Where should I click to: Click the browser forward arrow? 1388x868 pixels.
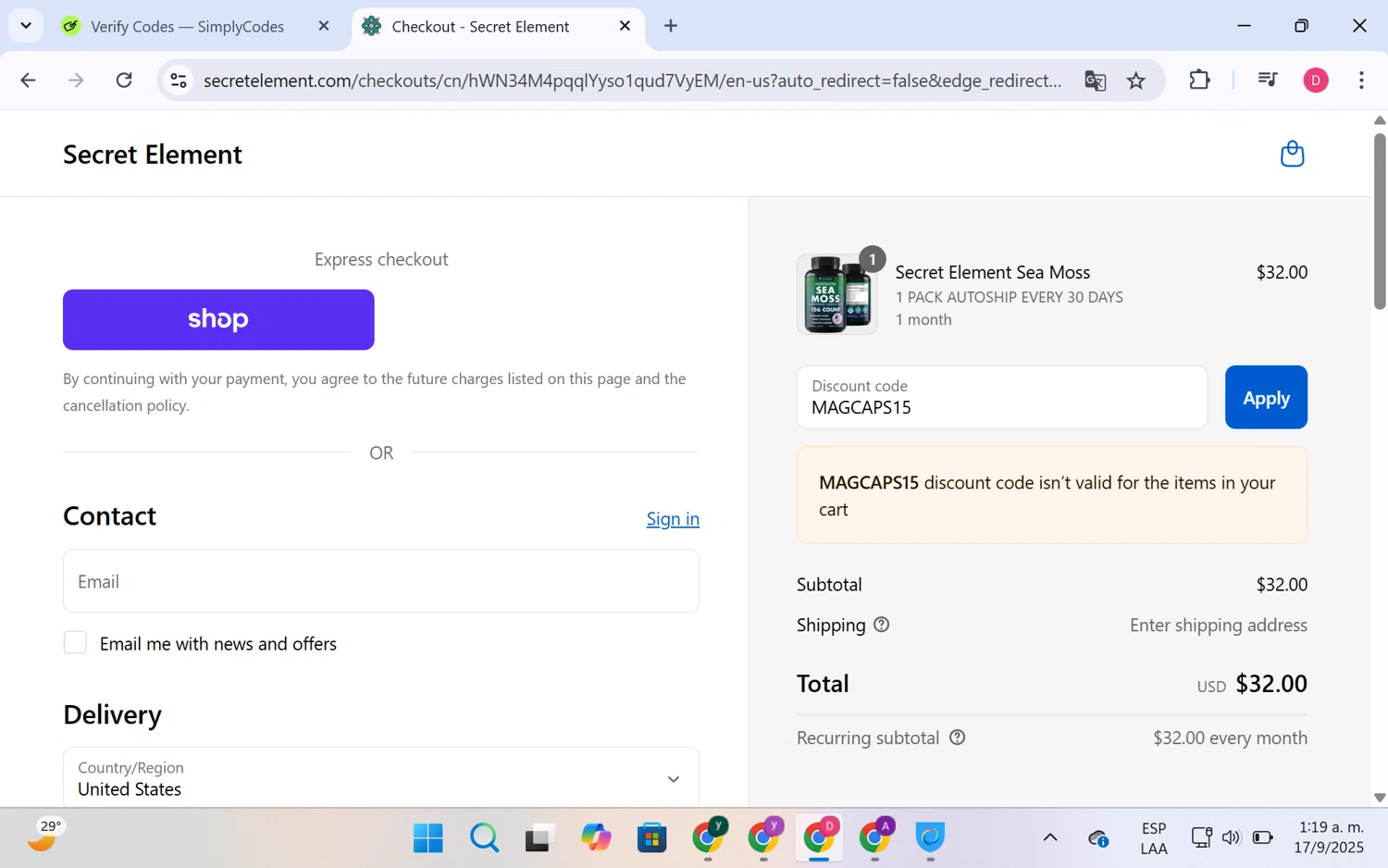coord(76,81)
